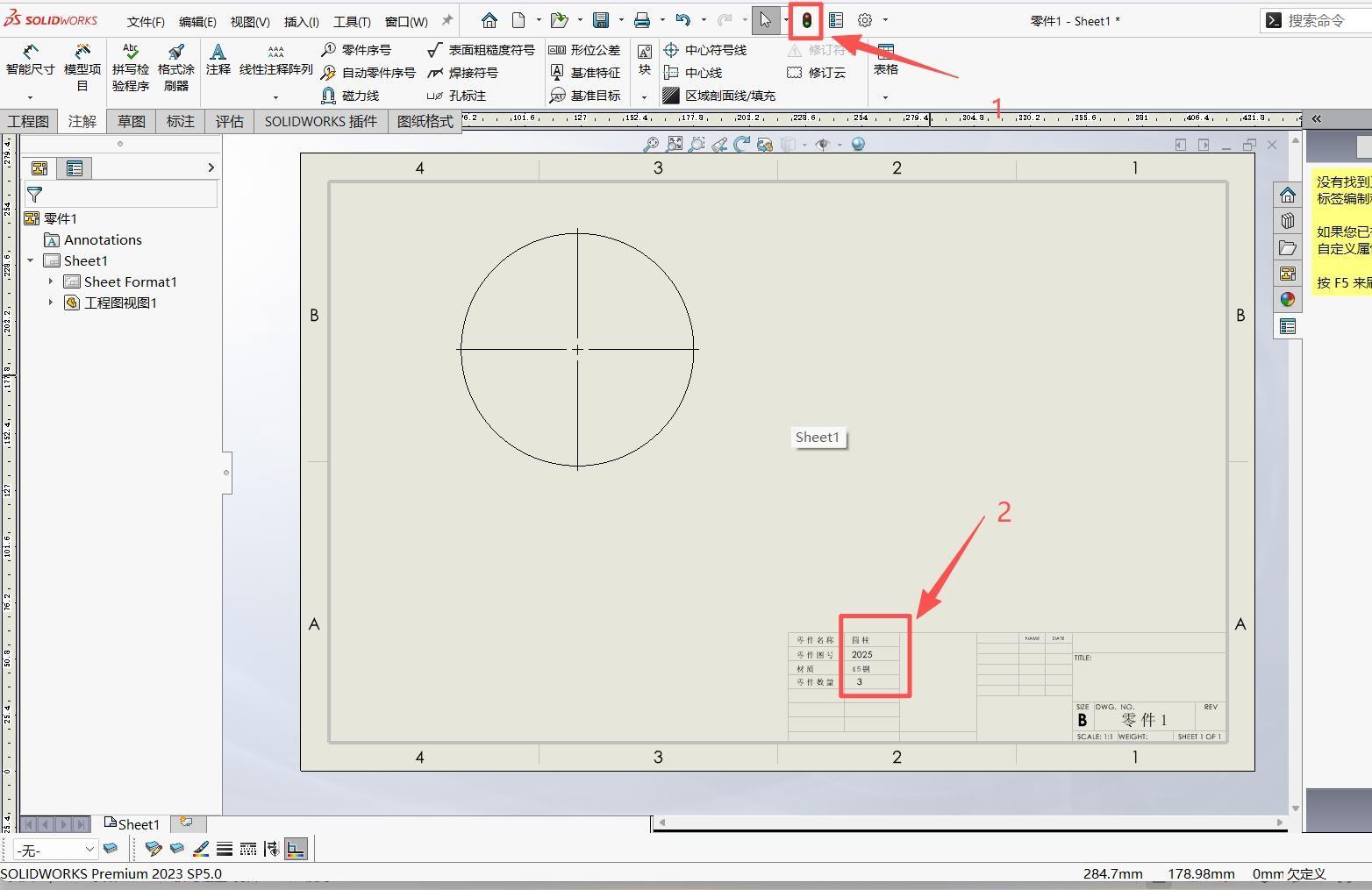Insert Hole Callout (孔标注)
Image resolution: width=1372 pixels, height=890 pixels.
pos(456,96)
